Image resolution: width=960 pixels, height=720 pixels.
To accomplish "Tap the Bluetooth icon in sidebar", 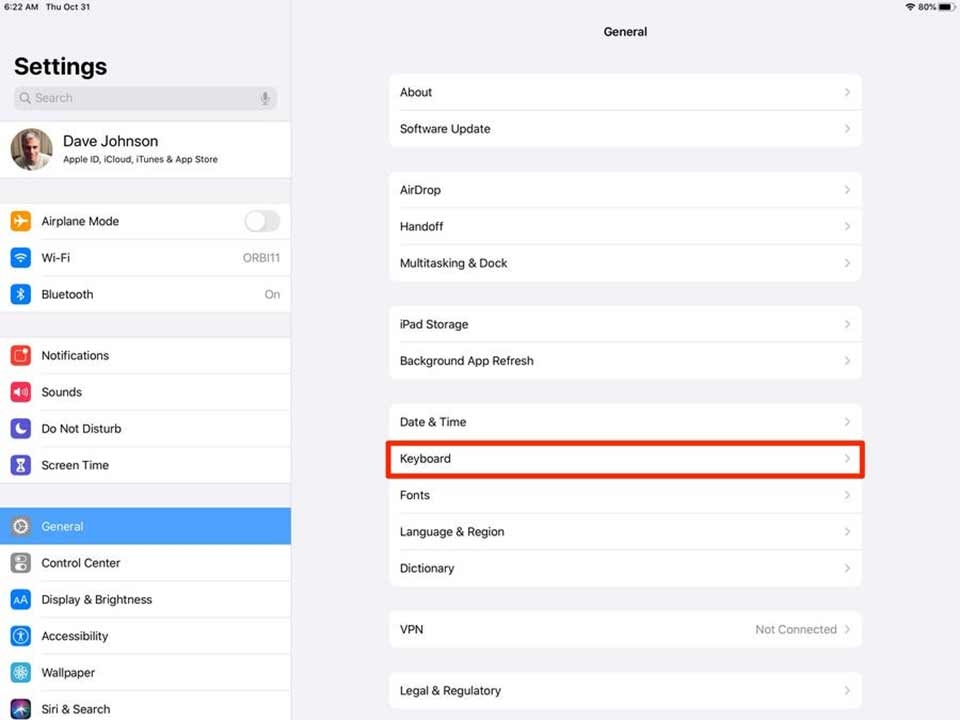I will click(21, 294).
